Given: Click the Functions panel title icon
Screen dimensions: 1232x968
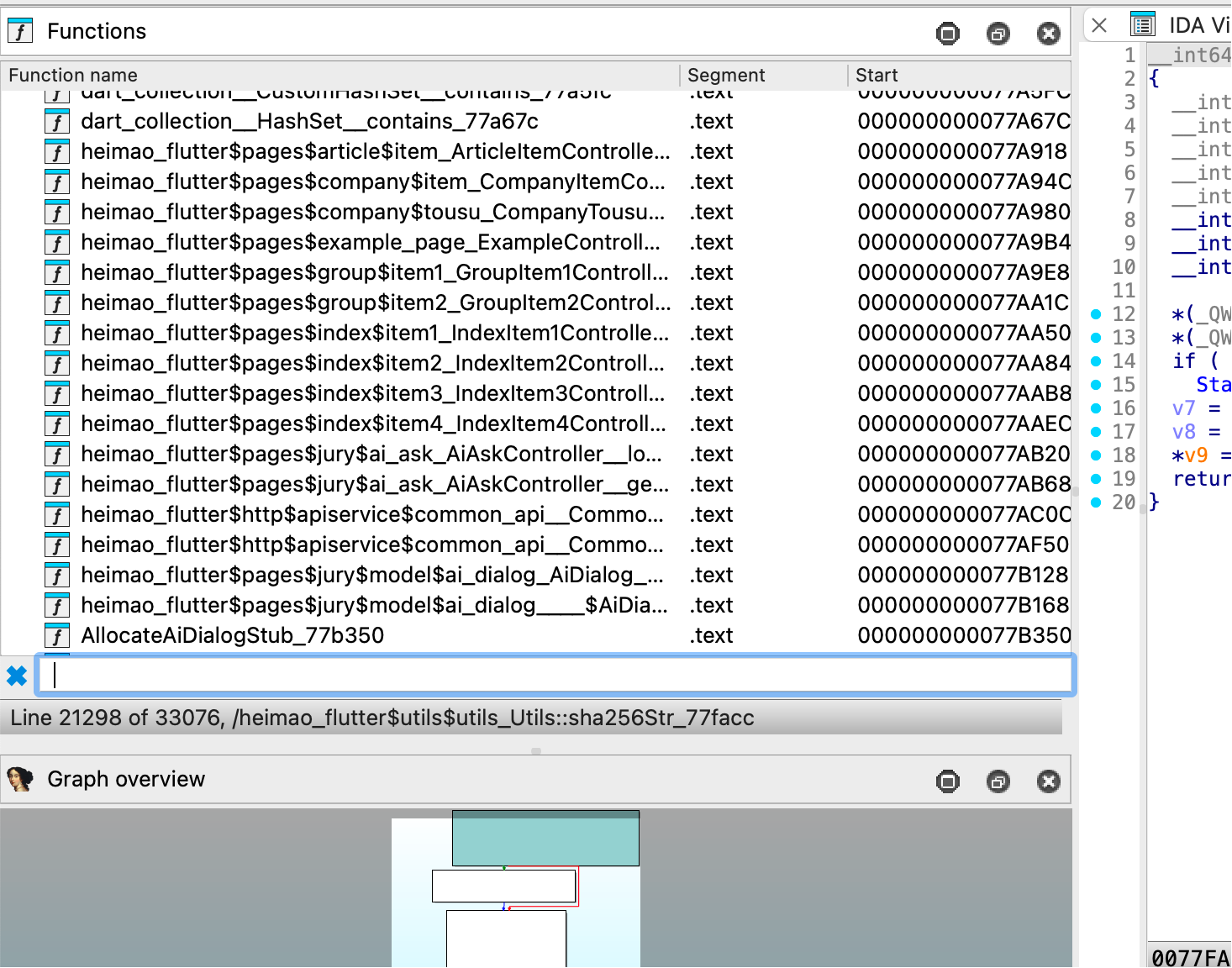Looking at the screenshot, I should click(x=20, y=31).
